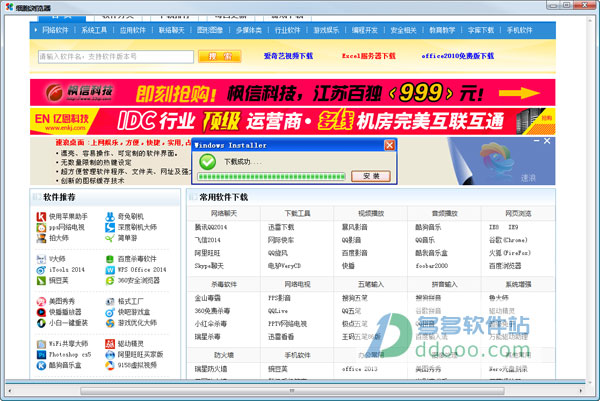This screenshot has width=600, height=401.
Task: Open the 拍大师 icon
Action: 41,238
